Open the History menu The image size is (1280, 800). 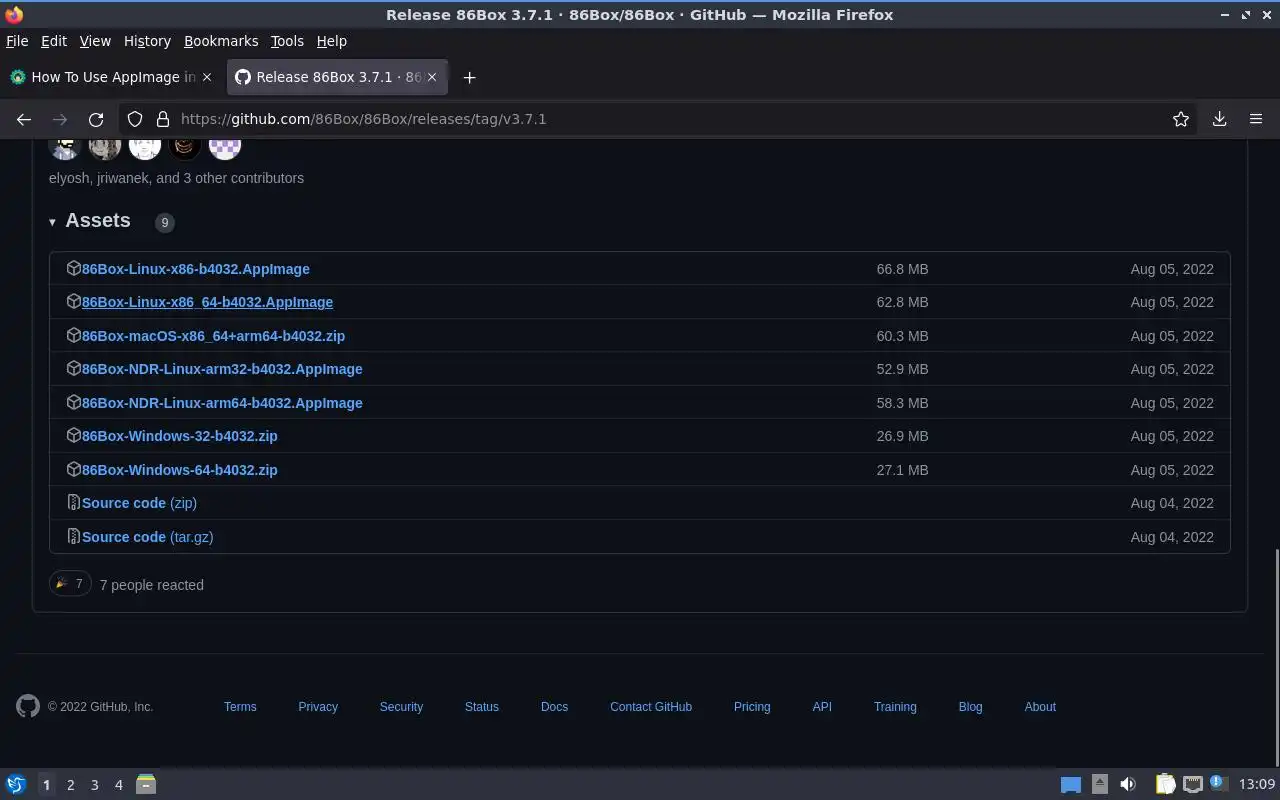tap(147, 41)
